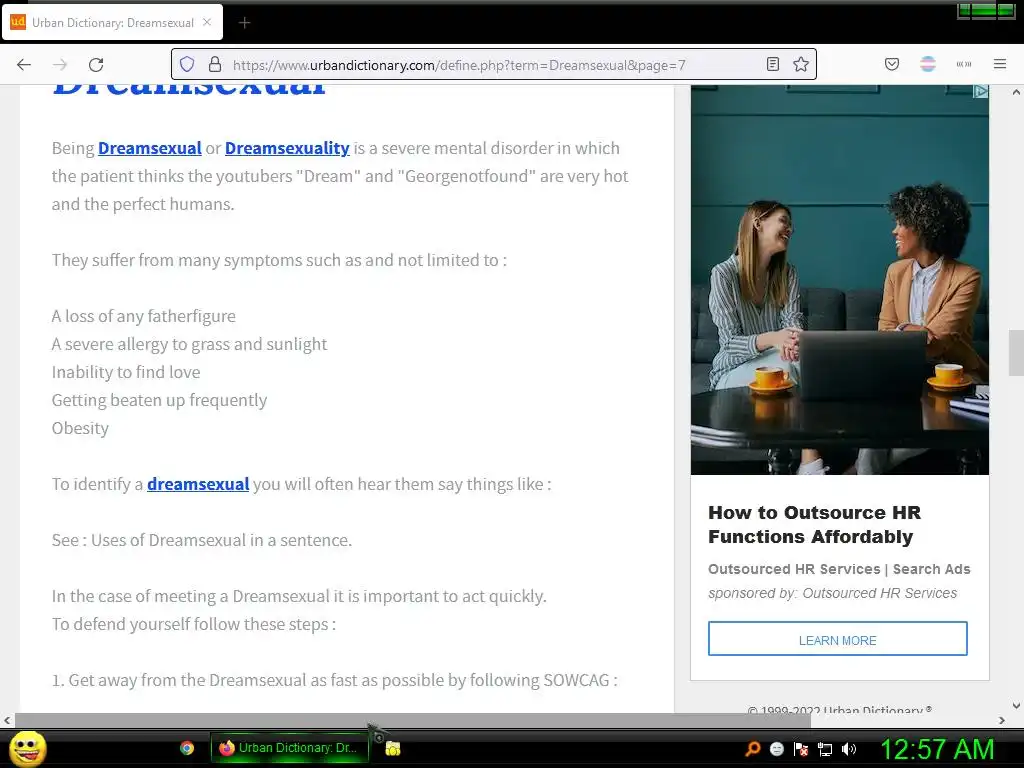
Task: Launch Chrome from the taskbar
Action: point(187,748)
